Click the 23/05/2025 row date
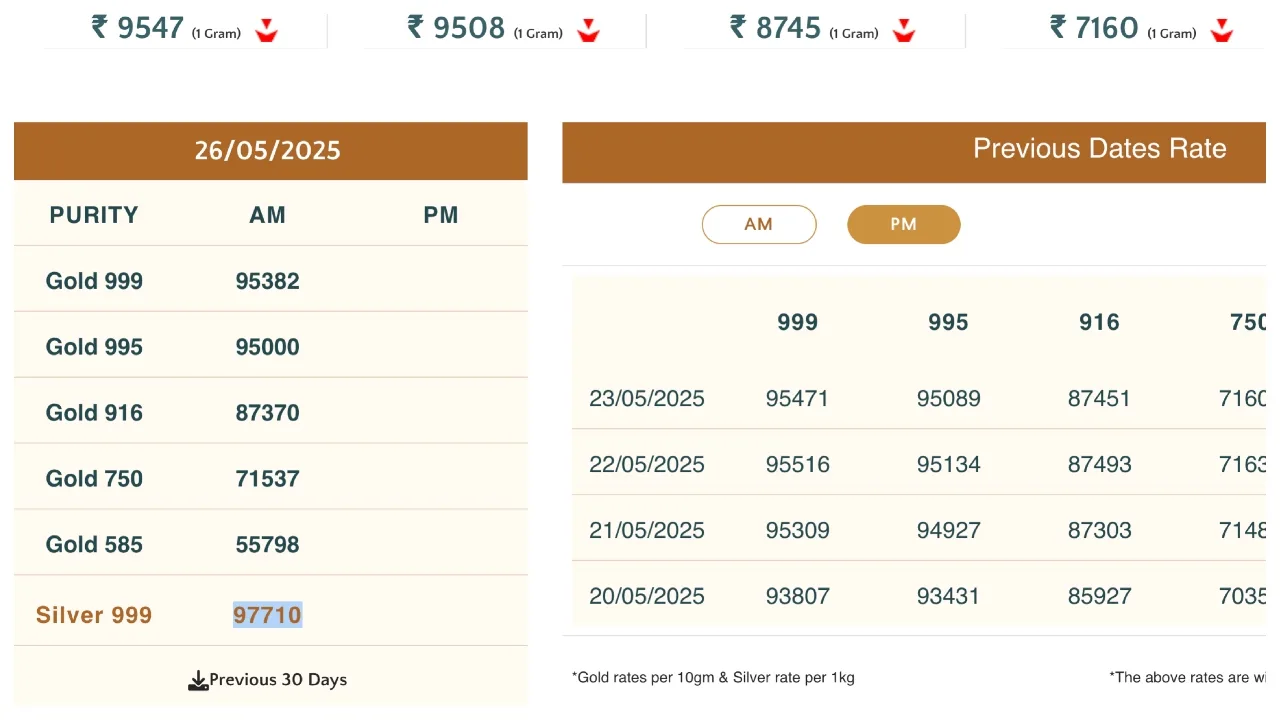 647,399
